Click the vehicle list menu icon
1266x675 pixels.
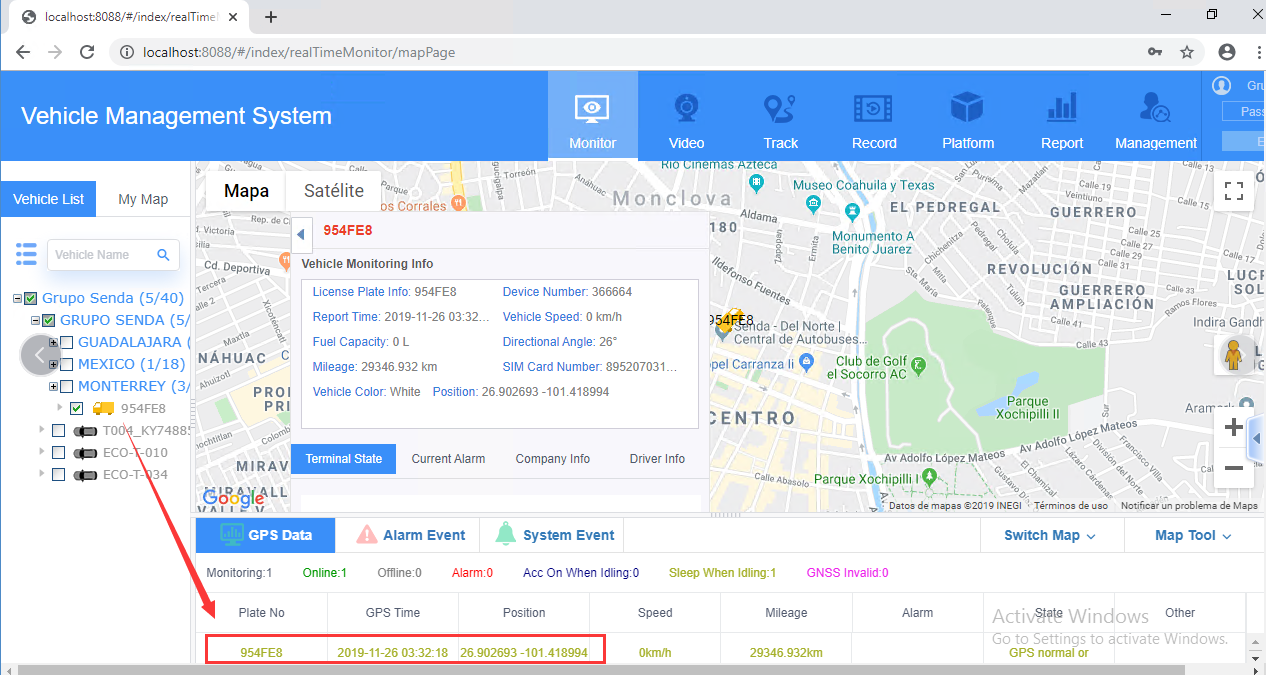click(x=26, y=254)
